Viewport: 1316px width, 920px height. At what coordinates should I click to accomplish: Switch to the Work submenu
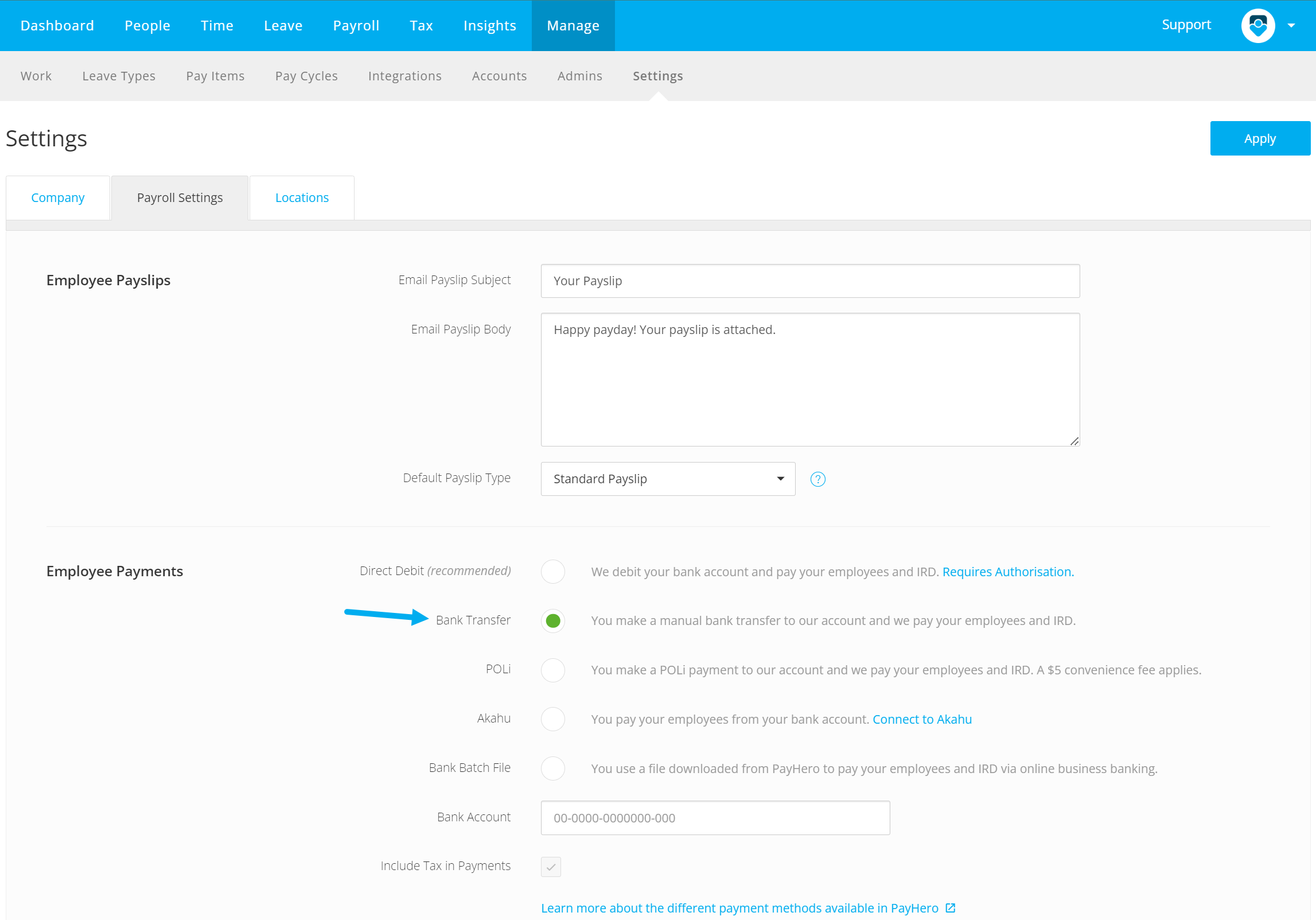36,76
